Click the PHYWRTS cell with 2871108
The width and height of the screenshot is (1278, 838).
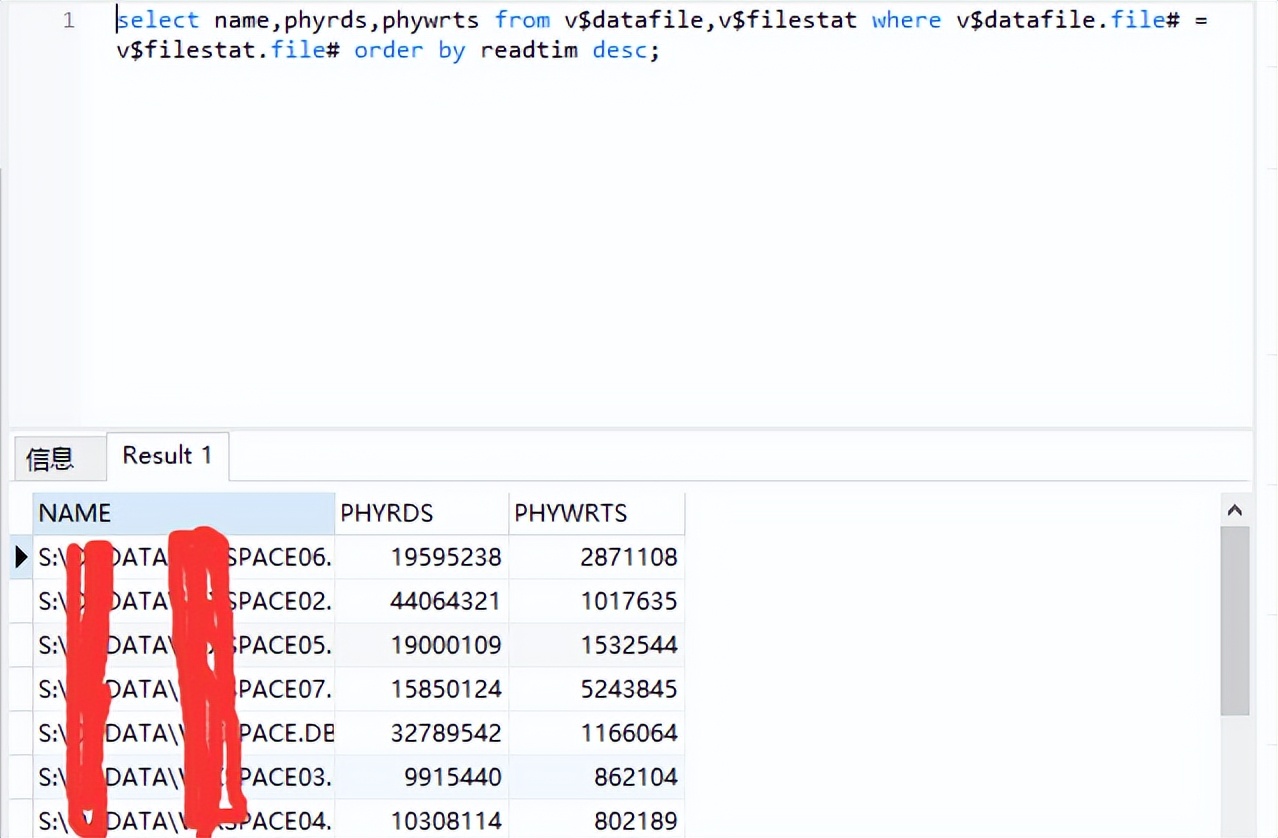[596, 557]
